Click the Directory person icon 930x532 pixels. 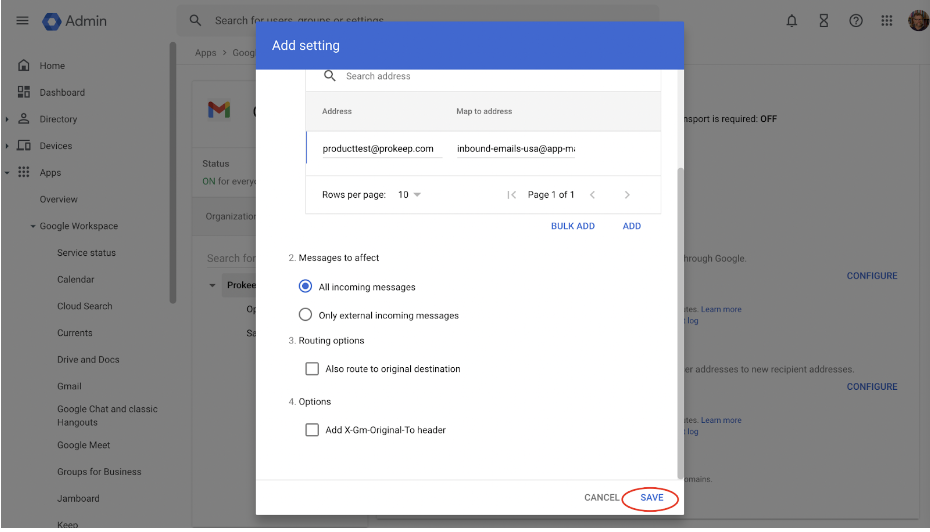pyautogui.click(x=24, y=119)
